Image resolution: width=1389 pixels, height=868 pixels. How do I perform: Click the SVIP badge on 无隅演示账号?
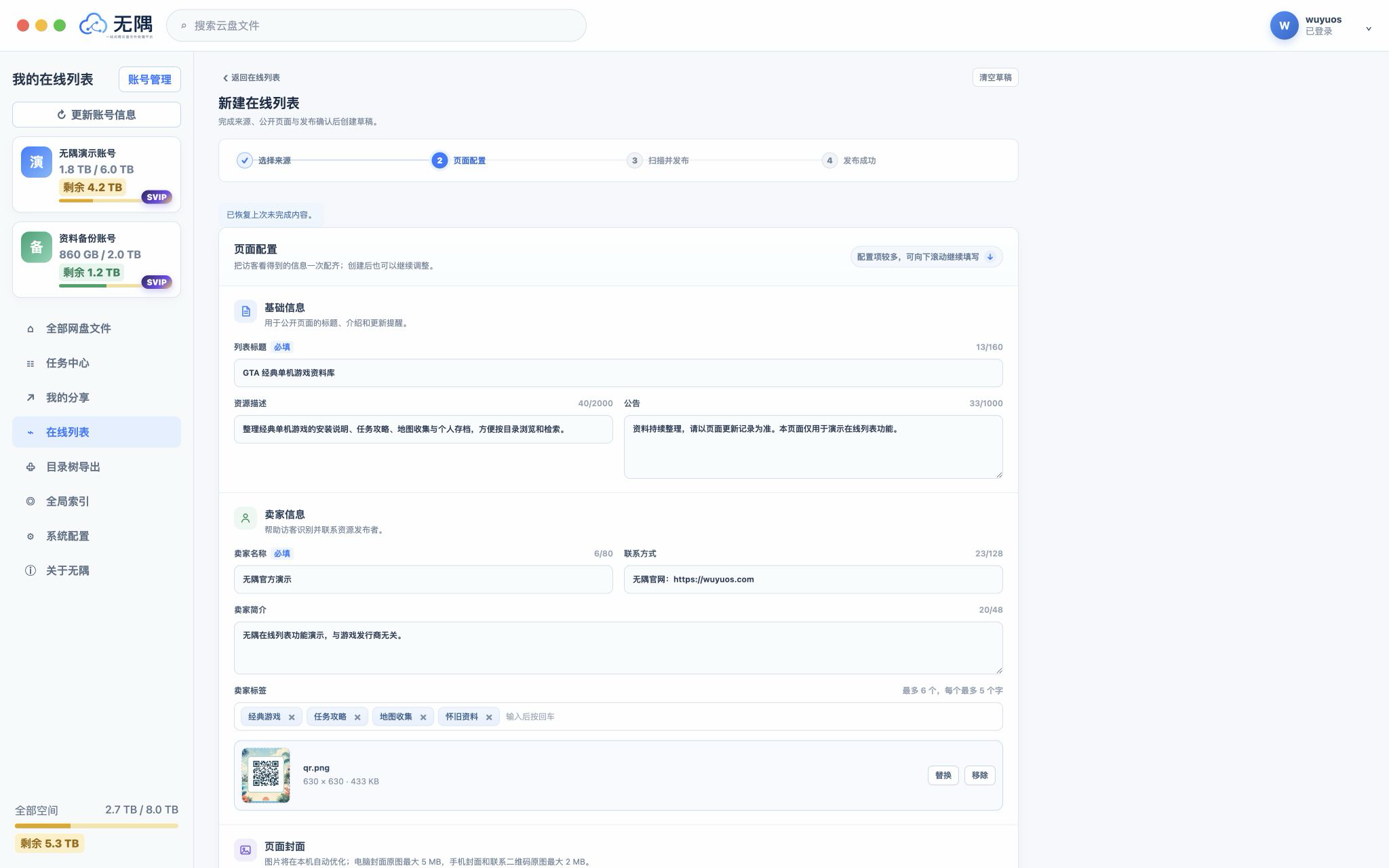[x=157, y=197]
